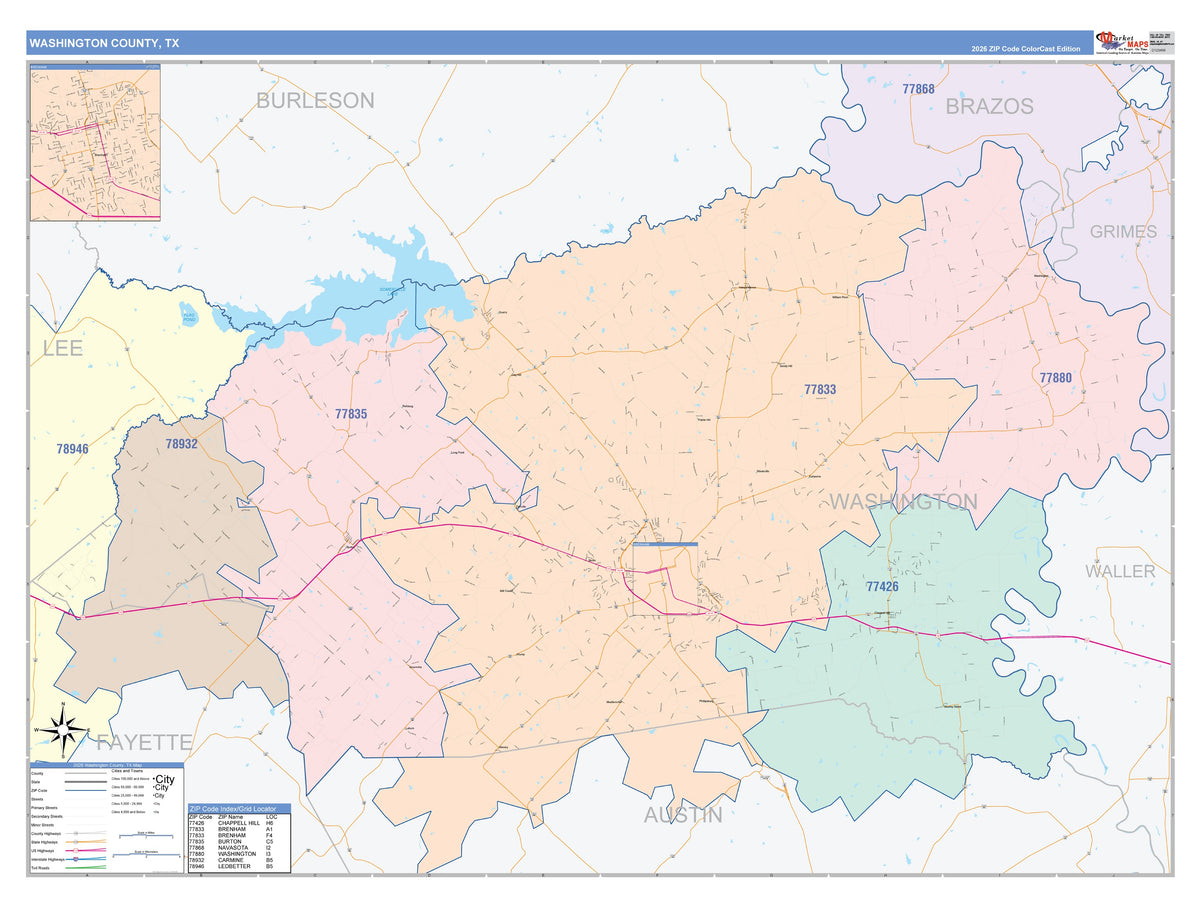Click the 77833 ZIP label on map

coord(820,389)
